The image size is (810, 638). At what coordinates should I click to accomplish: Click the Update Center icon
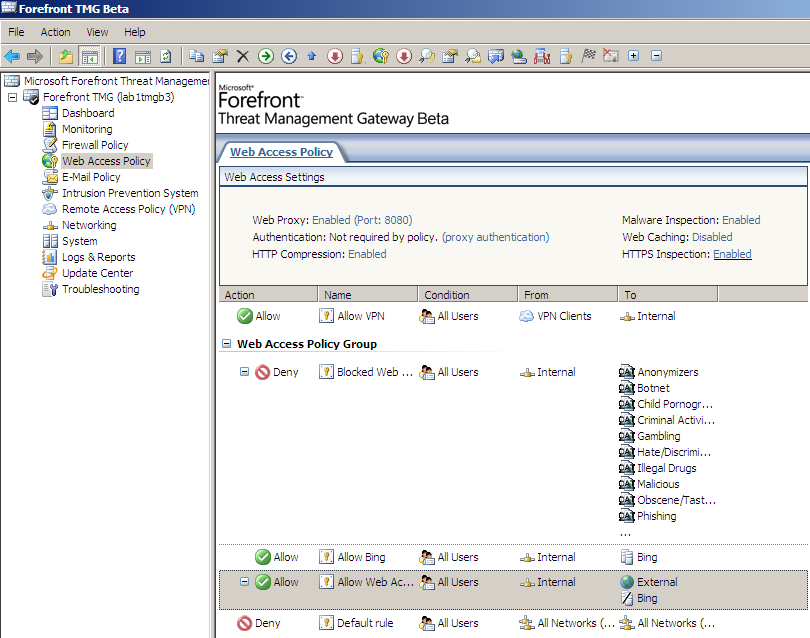[50, 273]
